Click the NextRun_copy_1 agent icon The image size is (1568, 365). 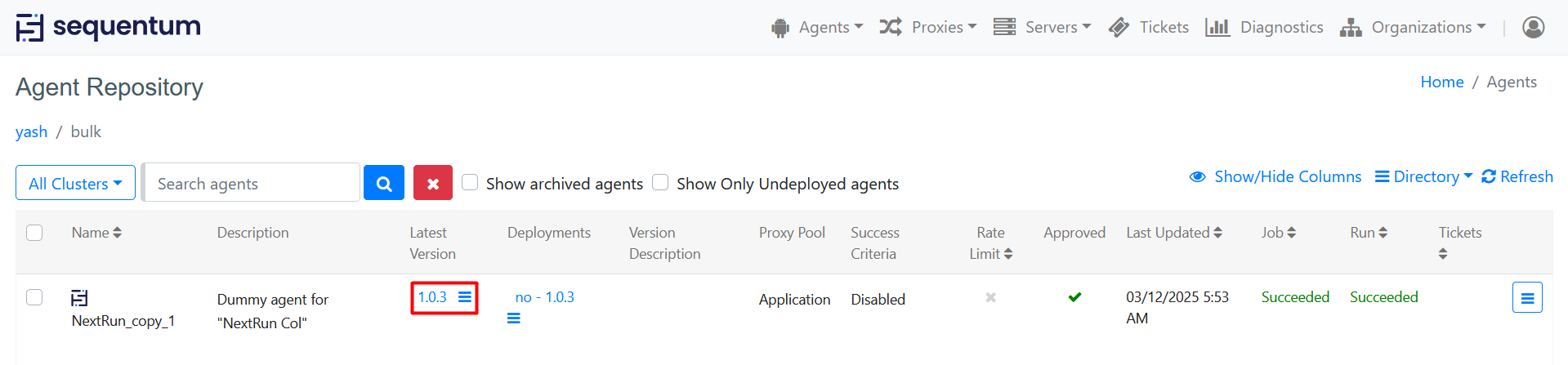pyautogui.click(x=79, y=298)
